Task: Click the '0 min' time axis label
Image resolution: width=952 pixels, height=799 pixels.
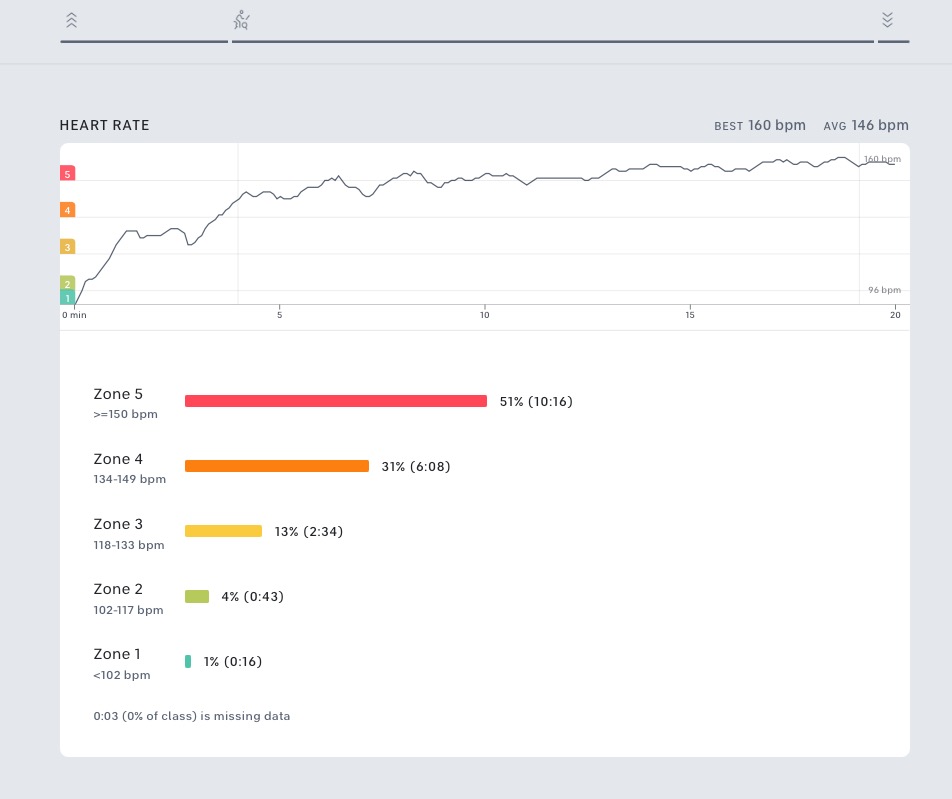Action: (74, 315)
